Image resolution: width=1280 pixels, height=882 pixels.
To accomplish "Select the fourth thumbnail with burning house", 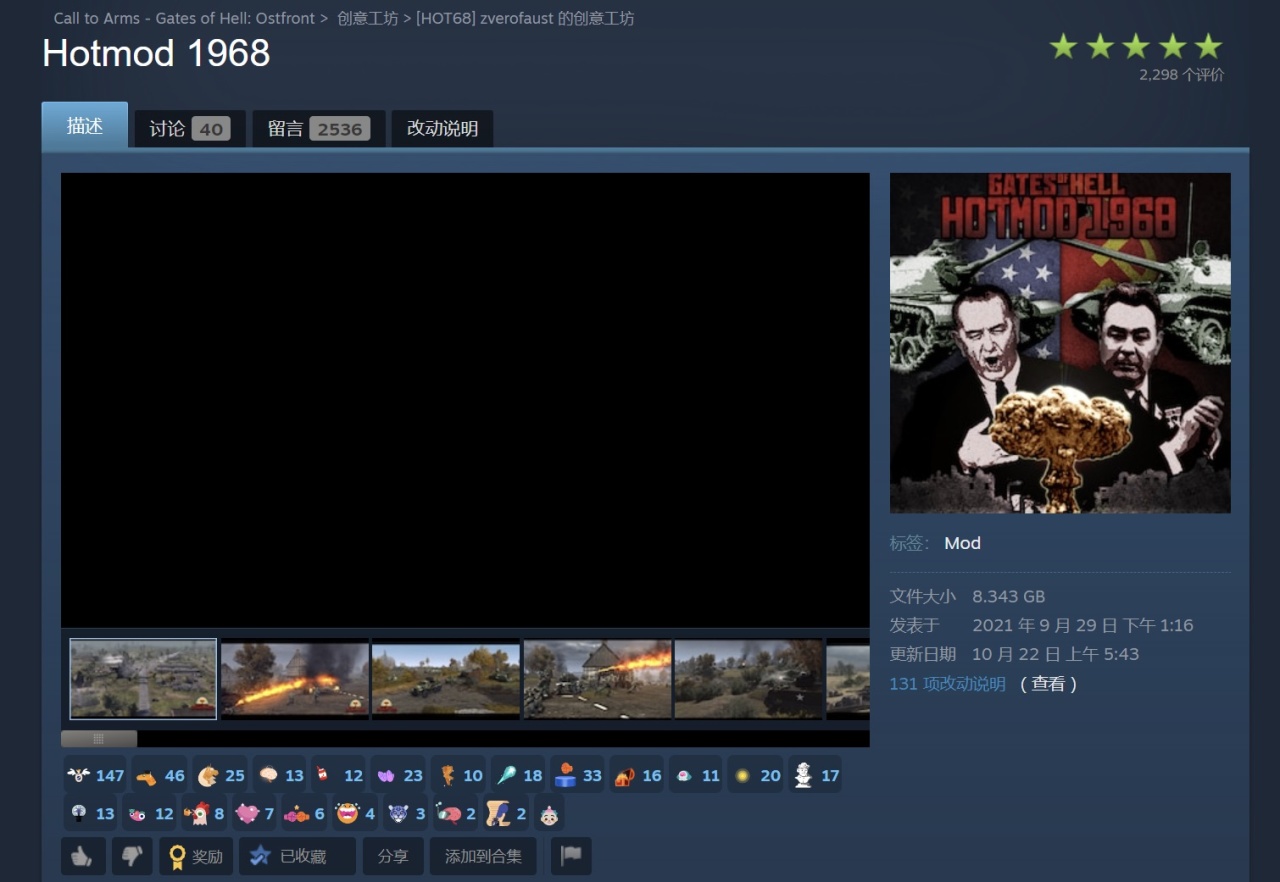I will pyautogui.click(x=597, y=679).
